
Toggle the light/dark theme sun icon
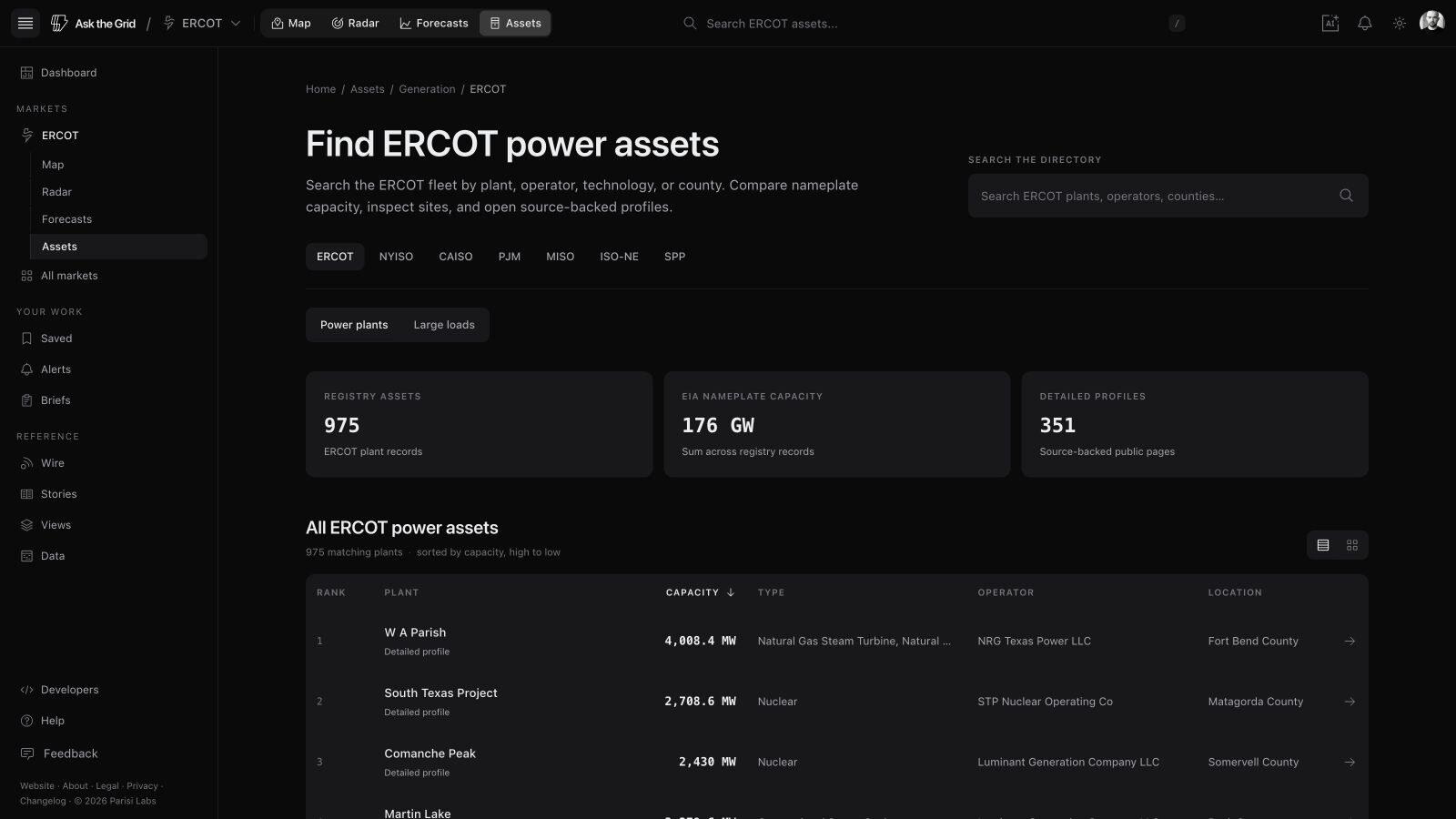(1400, 24)
